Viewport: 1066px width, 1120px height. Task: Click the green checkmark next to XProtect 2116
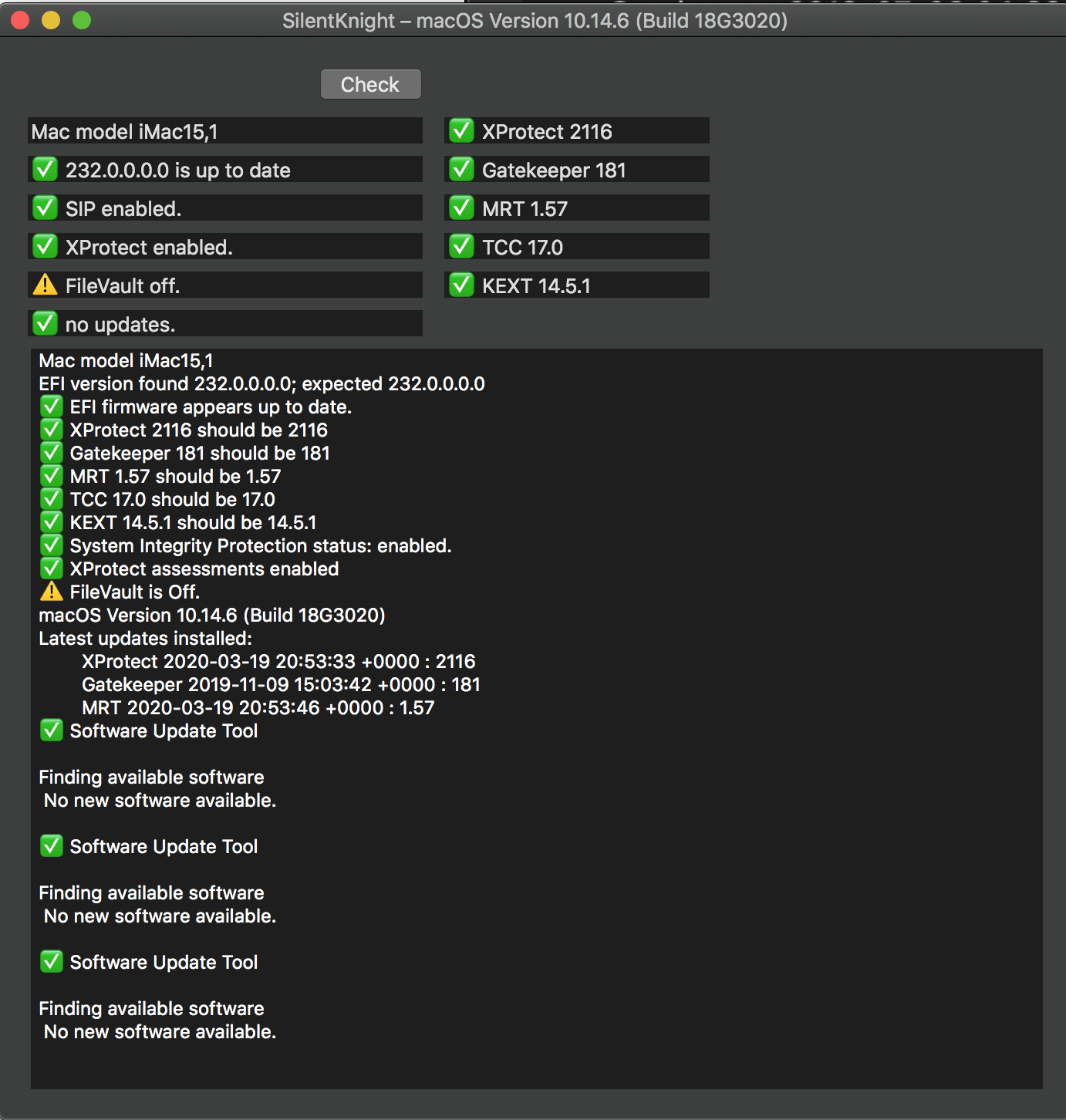click(x=461, y=130)
